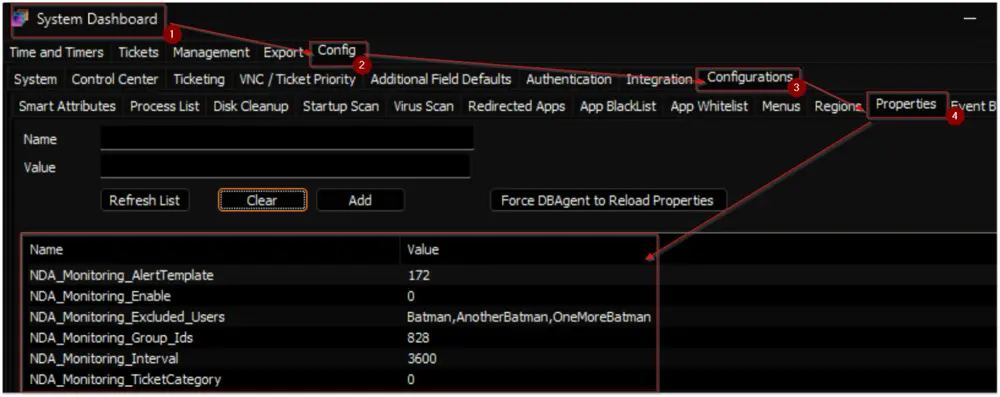Open the Integration tab
The height and width of the screenshot is (397, 1000).
coord(659,80)
